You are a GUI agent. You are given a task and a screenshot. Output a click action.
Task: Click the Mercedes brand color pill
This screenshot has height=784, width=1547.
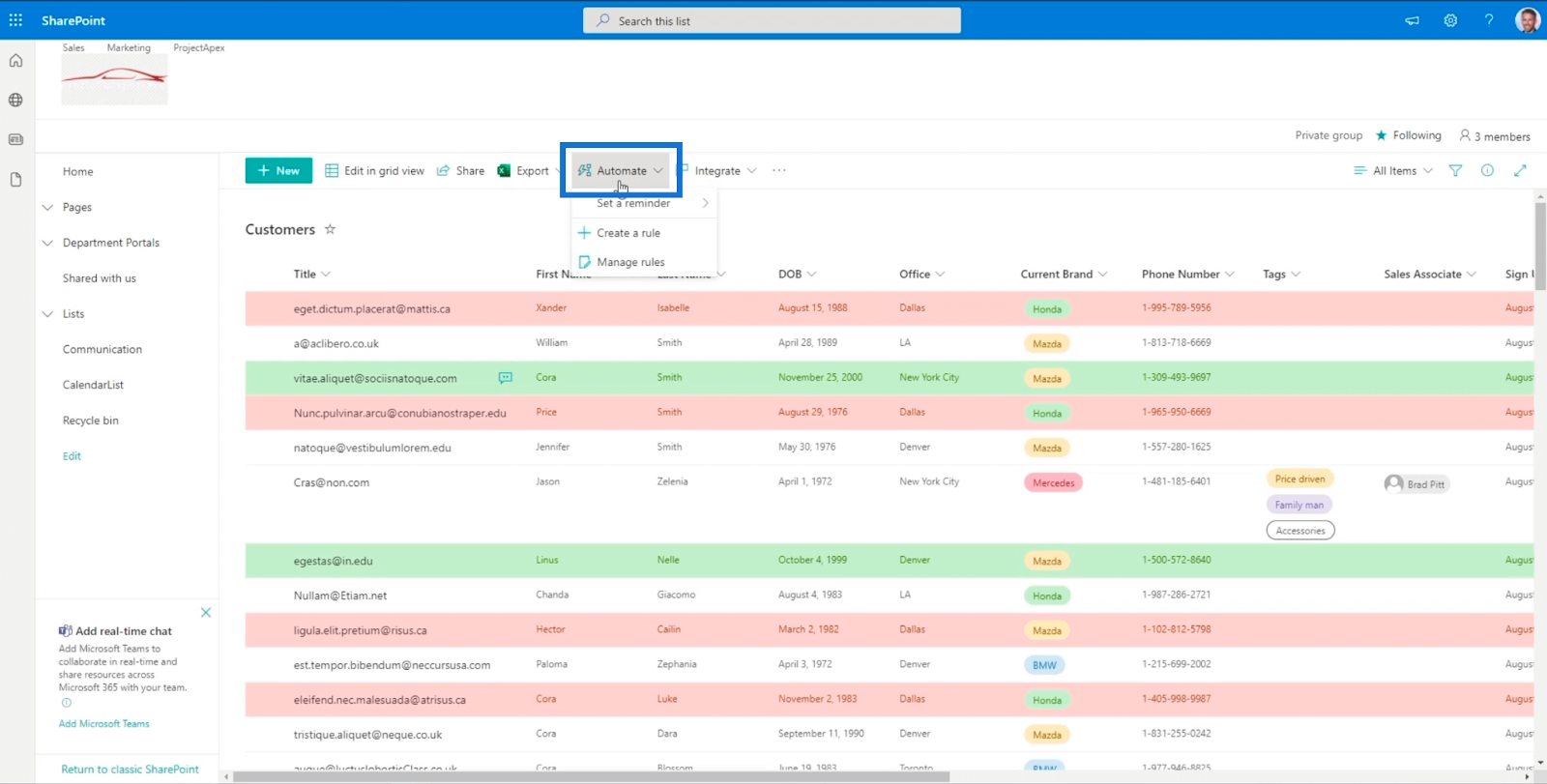pyautogui.click(x=1053, y=483)
